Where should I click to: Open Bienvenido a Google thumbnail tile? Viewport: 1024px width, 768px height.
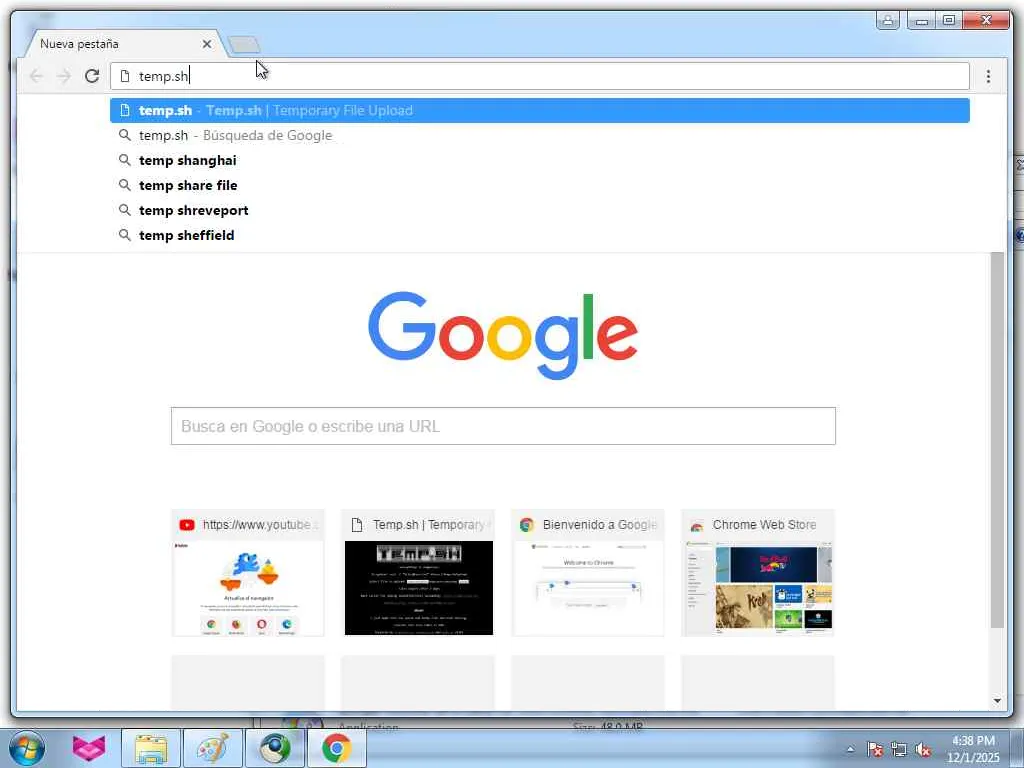pyautogui.click(x=588, y=573)
